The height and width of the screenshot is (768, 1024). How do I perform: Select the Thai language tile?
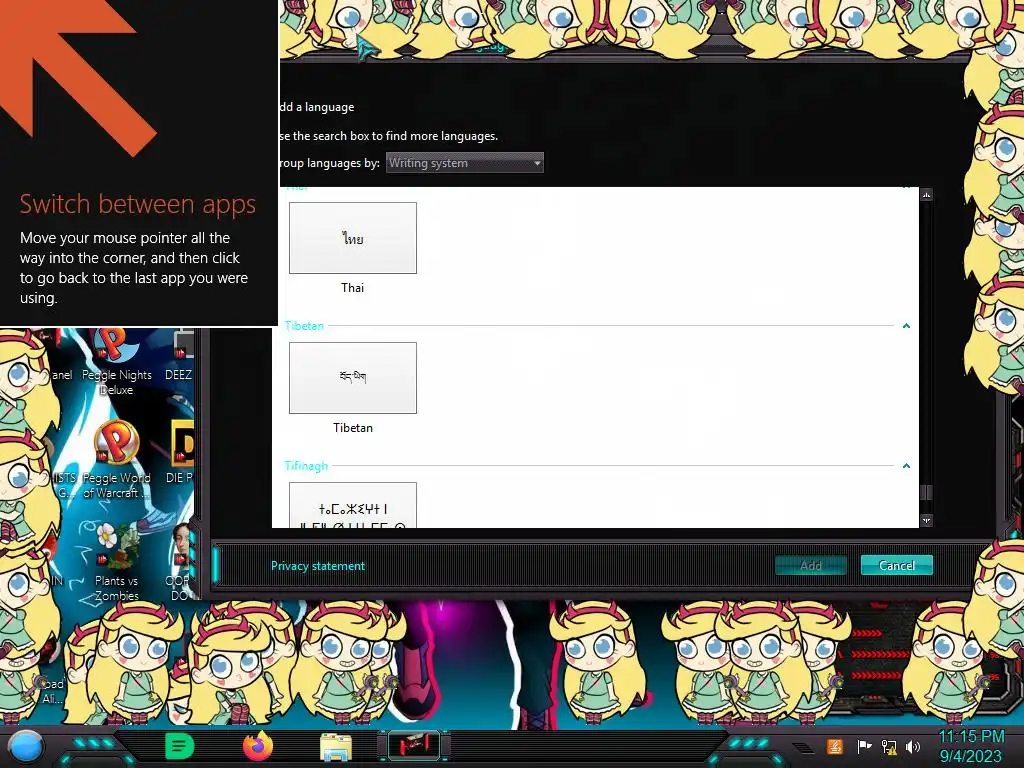click(353, 238)
